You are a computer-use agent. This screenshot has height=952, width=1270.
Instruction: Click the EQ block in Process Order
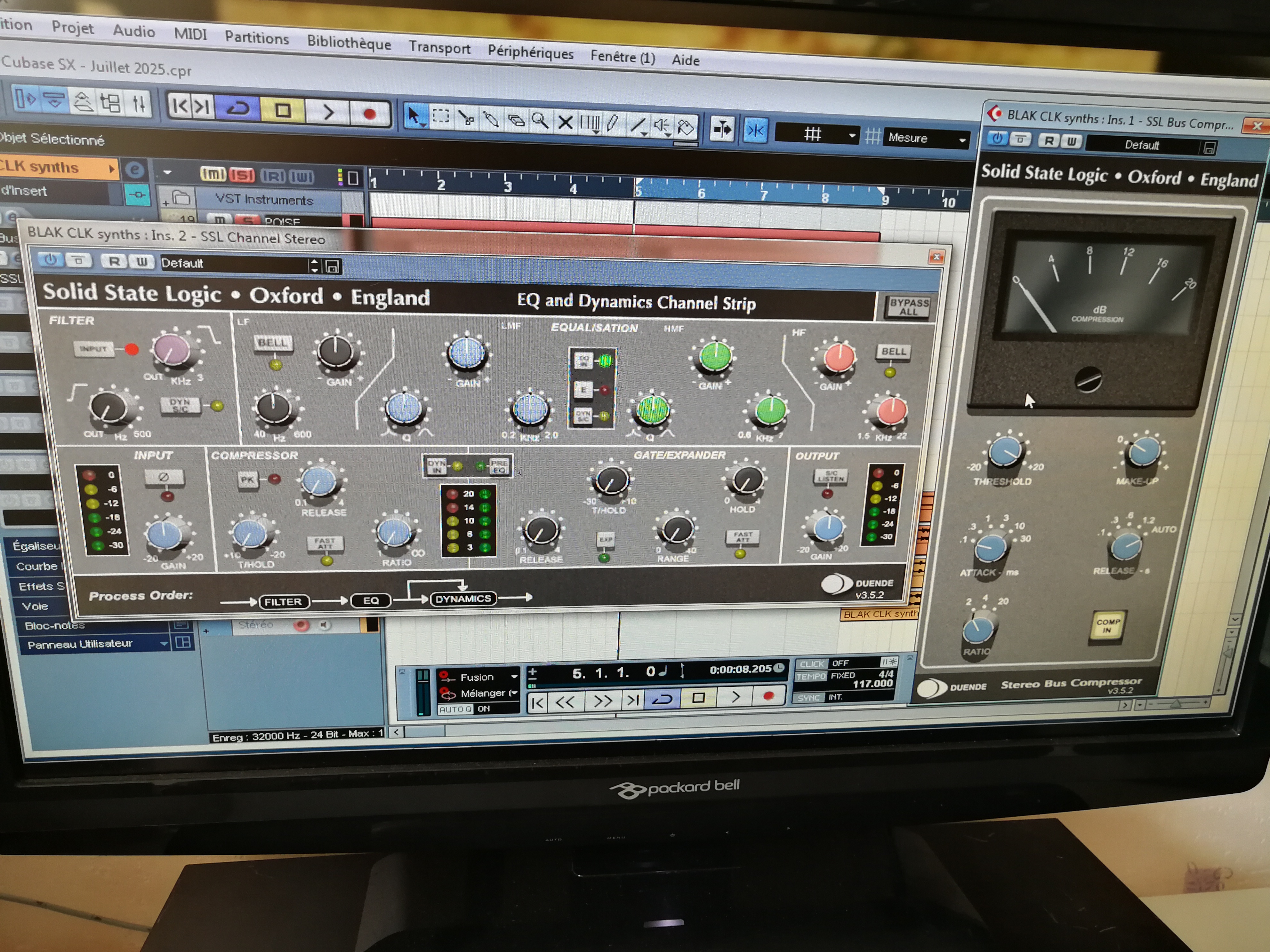[371, 600]
